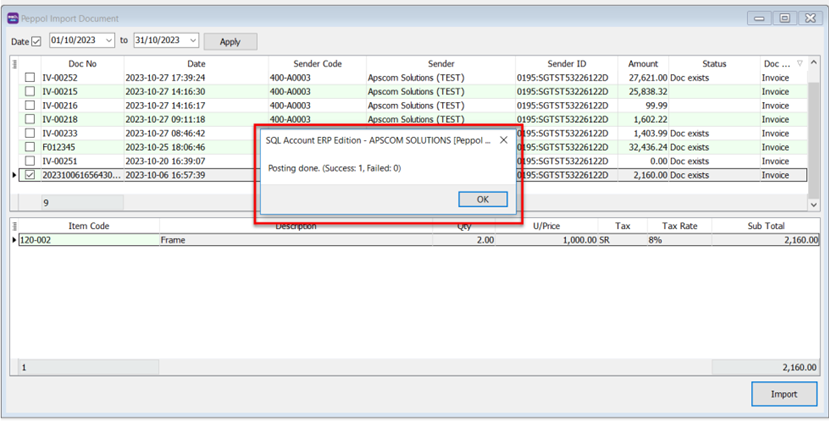This screenshot has width=829, height=422.
Task: Tick the checkbox for F012345
Action: click(29, 147)
